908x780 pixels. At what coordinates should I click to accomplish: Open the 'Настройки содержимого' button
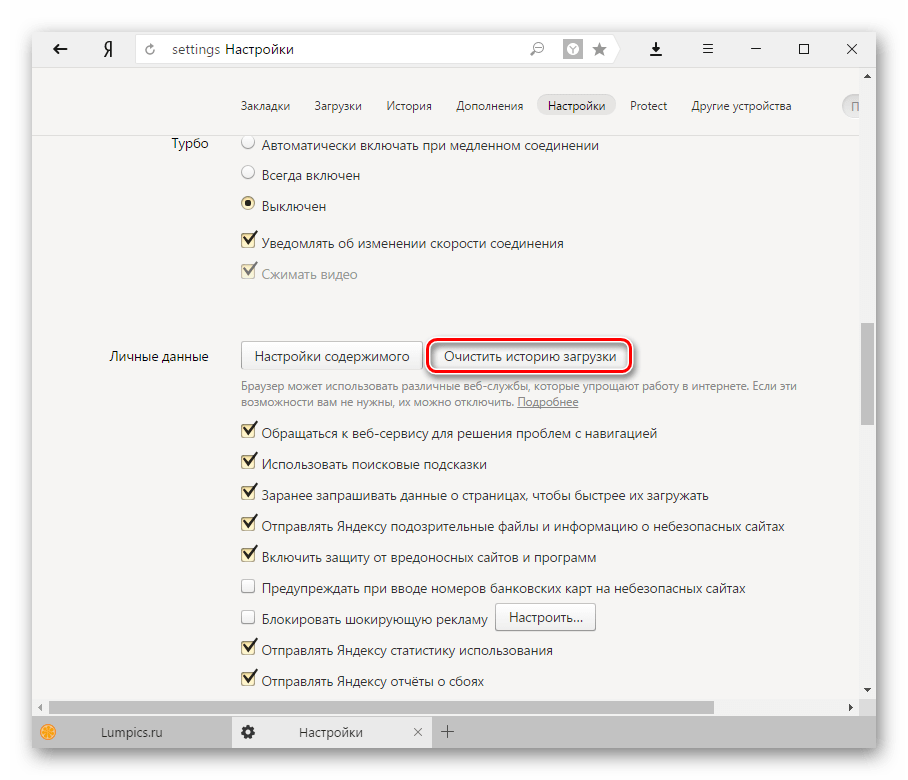332,356
